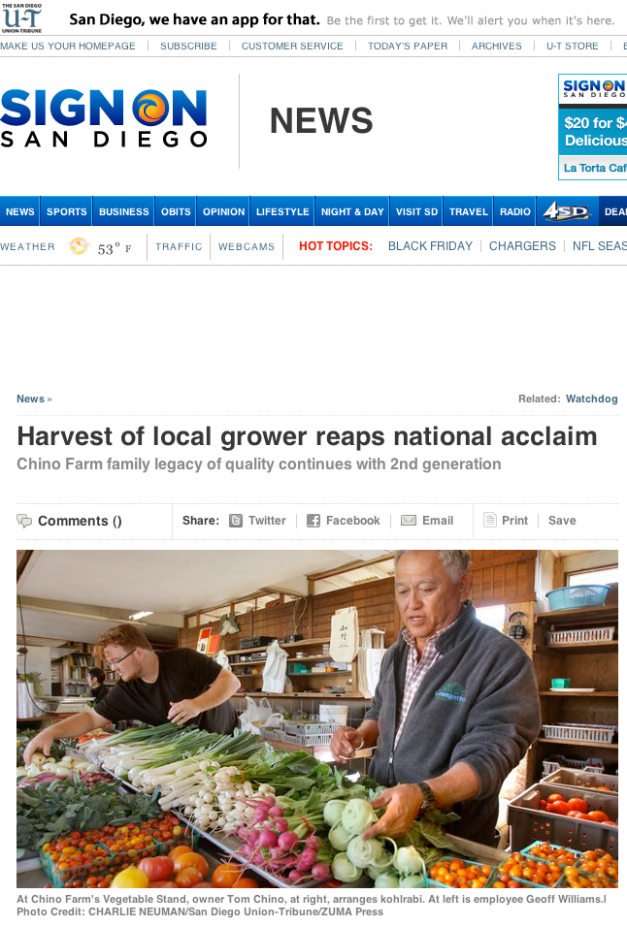Share article via Facebook icon
627x926 pixels.
[x=314, y=520]
